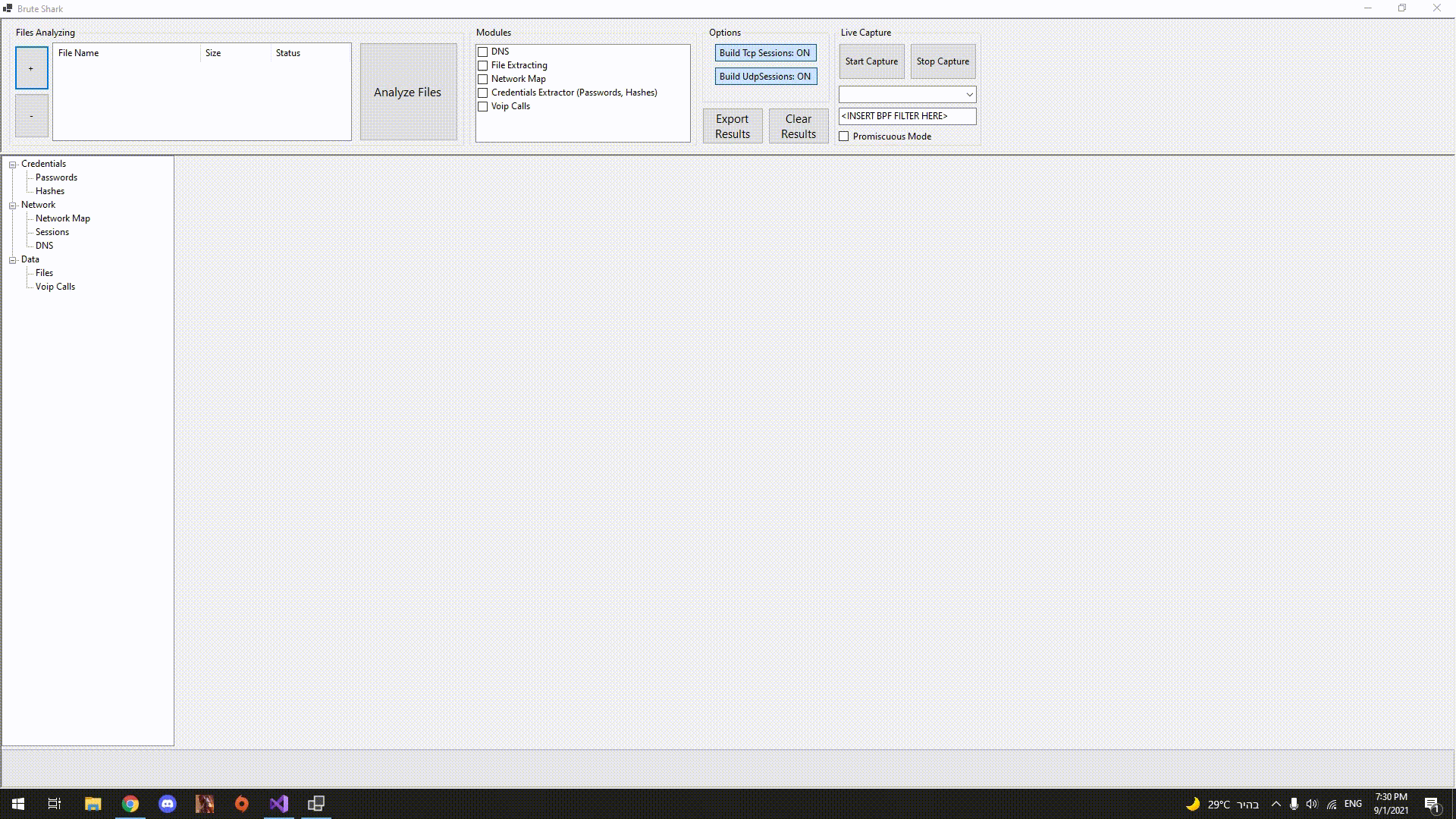Collapse the Credentials tree node
Image resolution: width=1456 pixels, height=819 pixels.
[x=13, y=165]
